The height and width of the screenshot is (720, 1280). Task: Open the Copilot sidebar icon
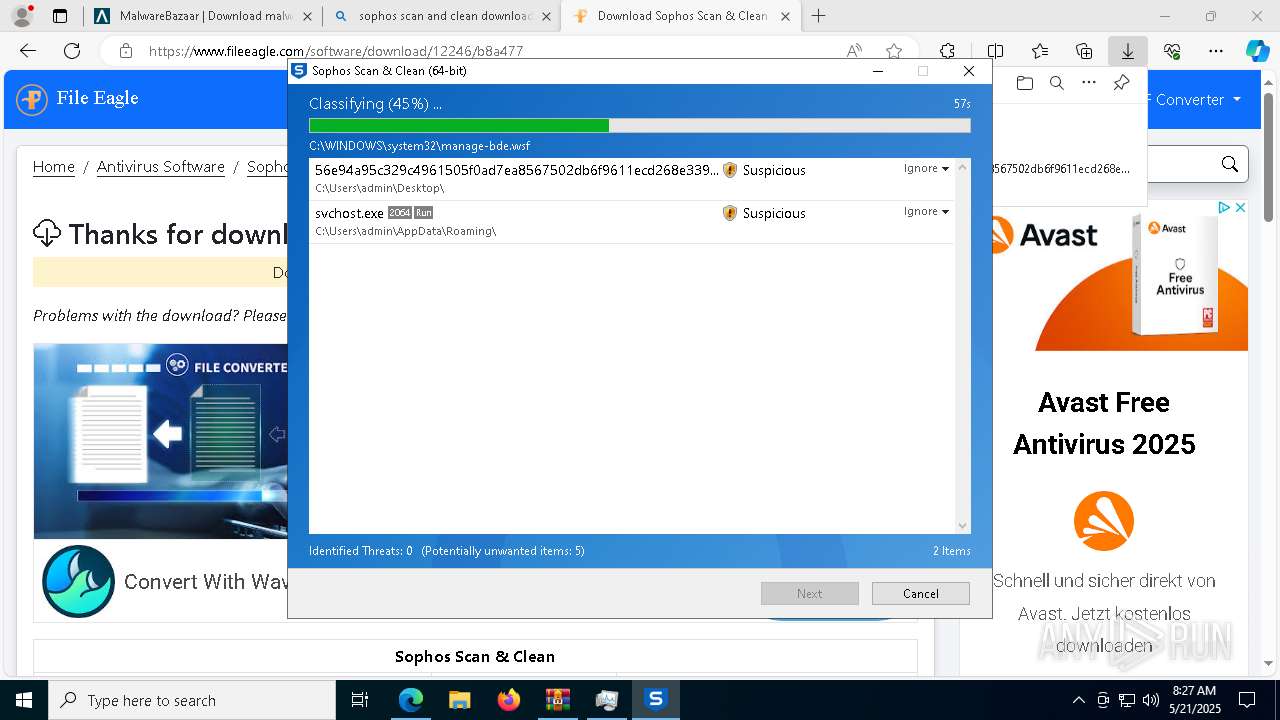[x=1257, y=51]
